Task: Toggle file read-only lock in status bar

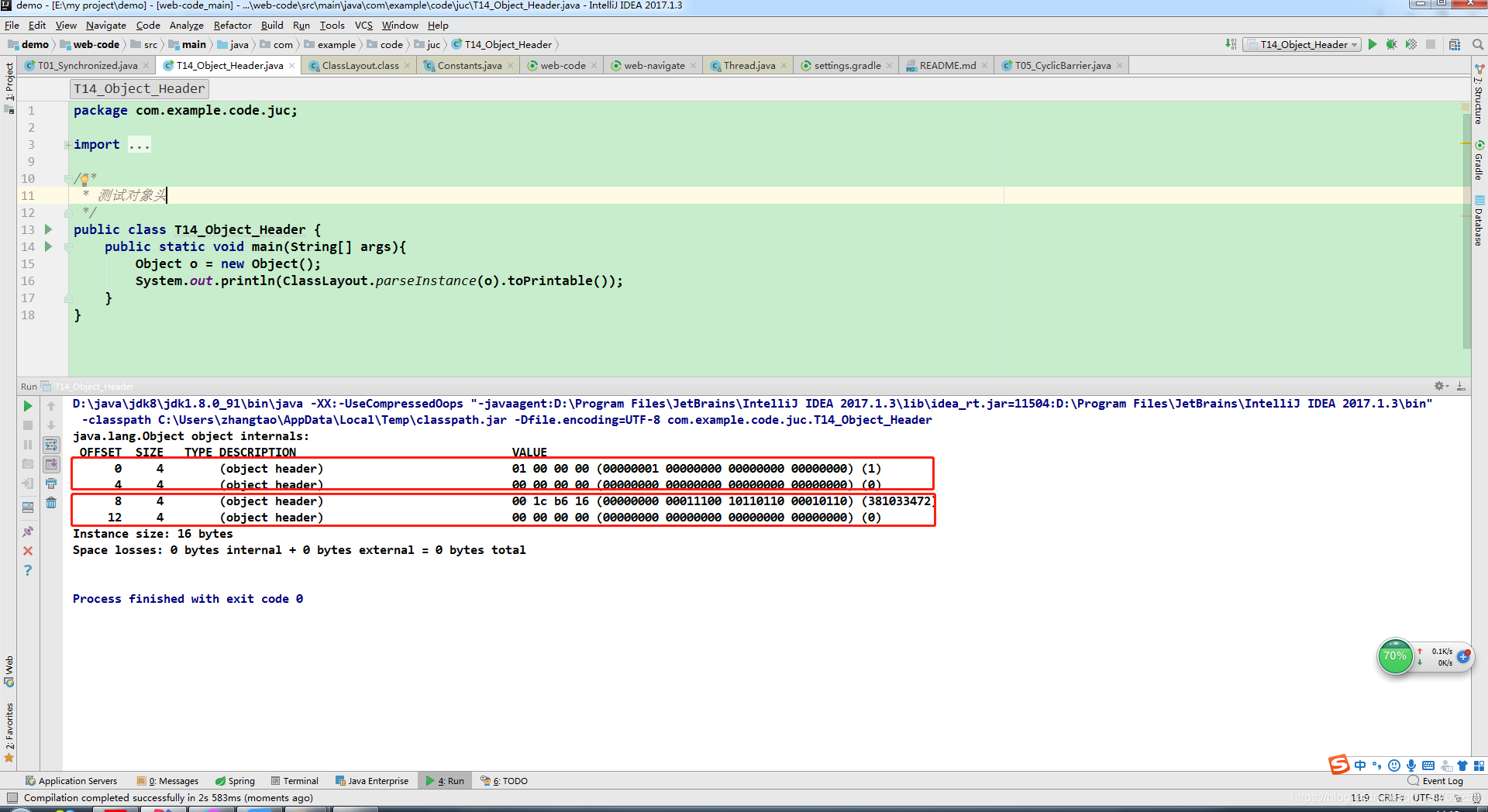Action: tap(1457, 797)
